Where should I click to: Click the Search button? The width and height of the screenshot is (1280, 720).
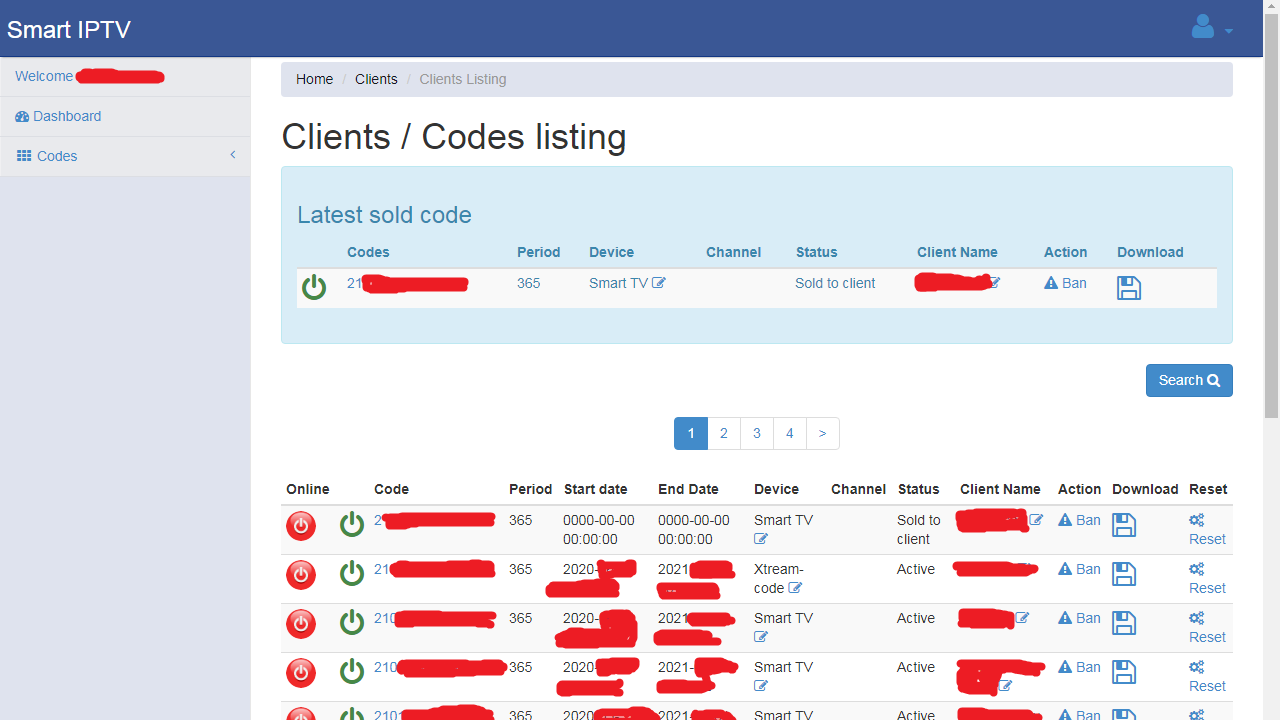point(1189,380)
